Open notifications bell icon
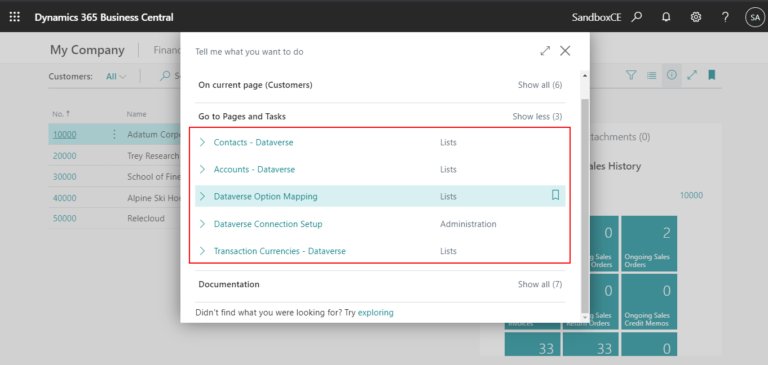The width and height of the screenshot is (768, 365). [666, 17]
